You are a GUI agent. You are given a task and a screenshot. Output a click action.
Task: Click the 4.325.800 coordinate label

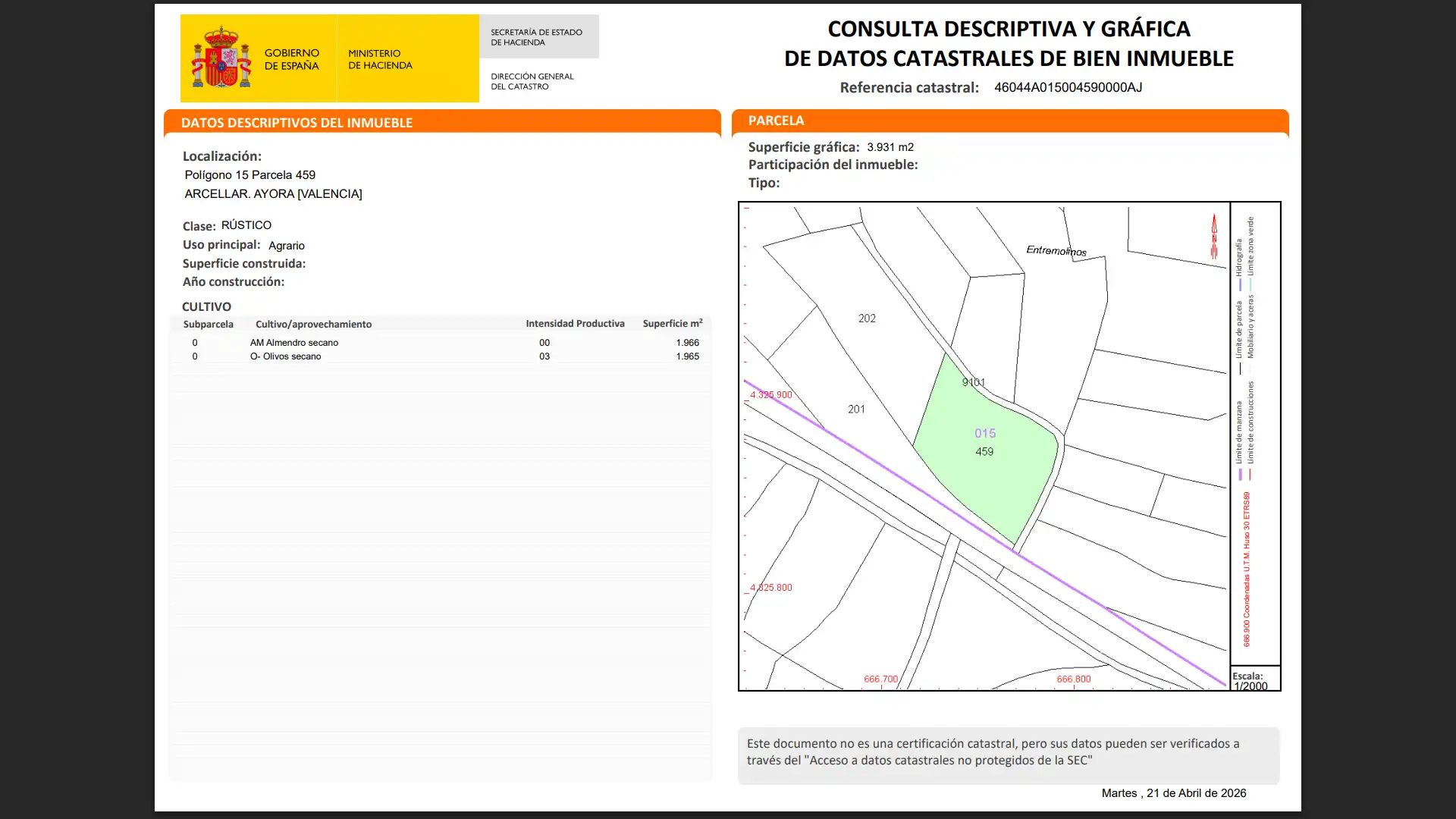coord(771,588)
